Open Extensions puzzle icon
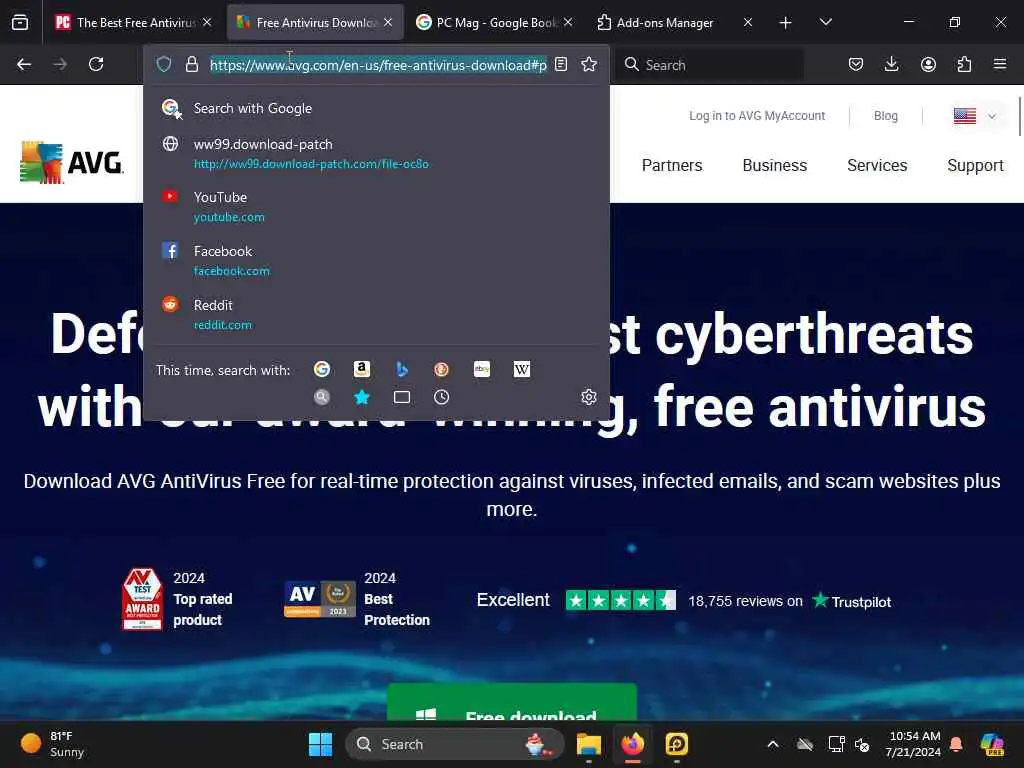Image resolution: width=1024 pixels, height=768 pixels. pos(964,64)
